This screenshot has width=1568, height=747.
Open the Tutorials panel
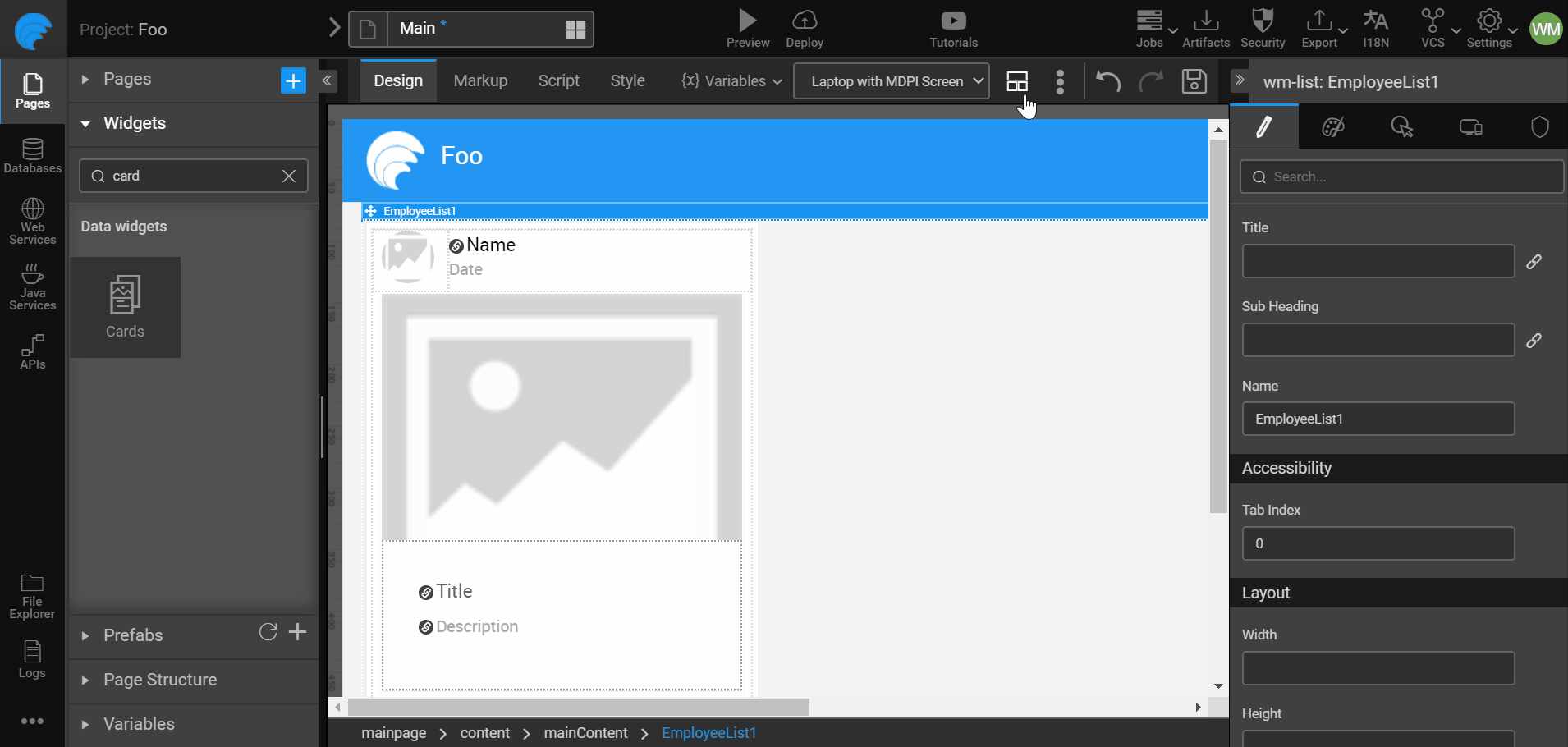(x=951, y=29)
